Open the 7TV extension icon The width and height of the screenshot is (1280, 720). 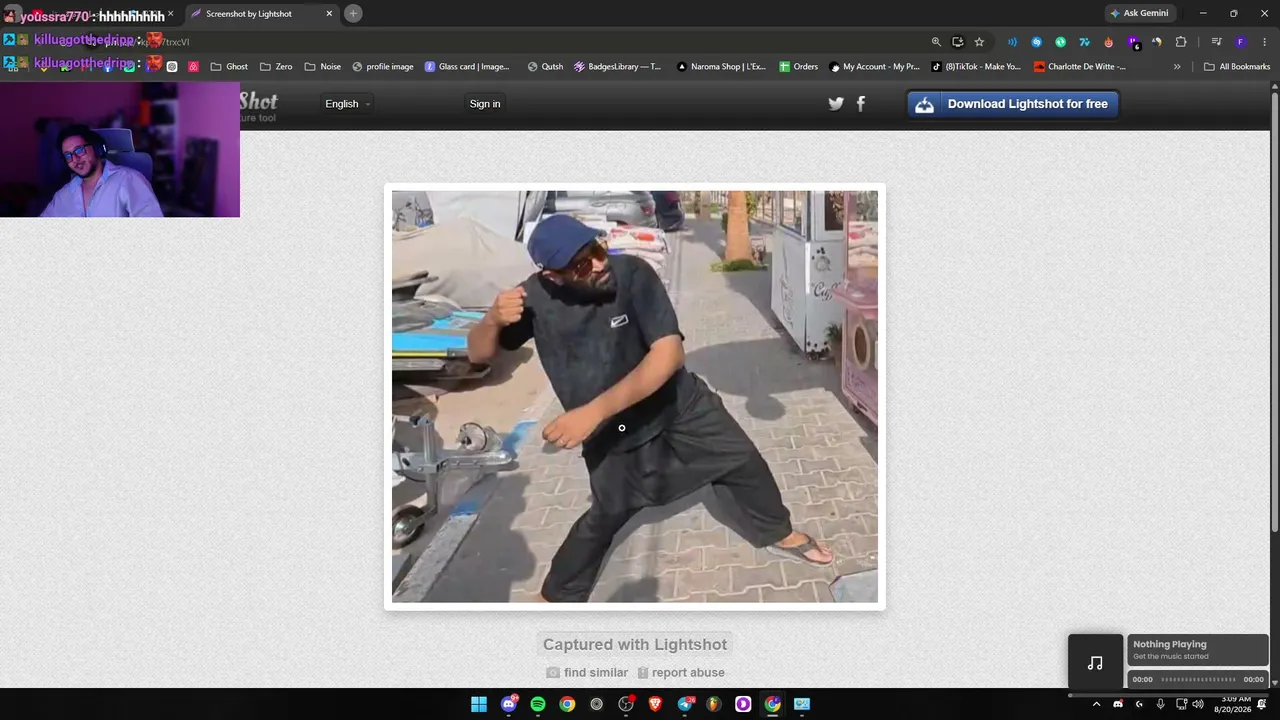pyautogui.click(x=1084, y=42)
